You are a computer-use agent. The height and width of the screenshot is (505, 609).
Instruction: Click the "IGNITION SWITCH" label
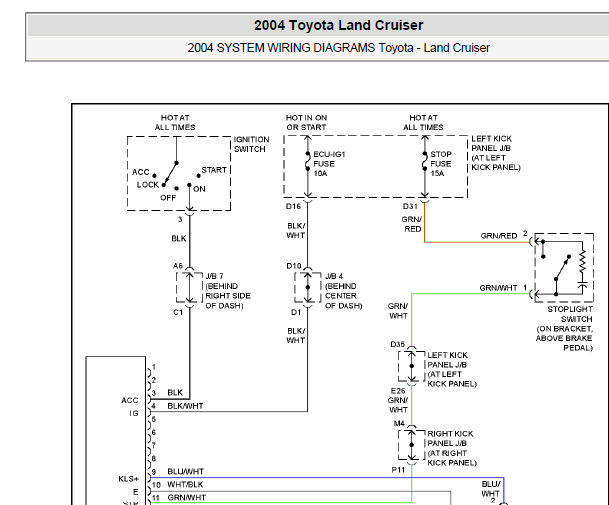tap(251, 144)
